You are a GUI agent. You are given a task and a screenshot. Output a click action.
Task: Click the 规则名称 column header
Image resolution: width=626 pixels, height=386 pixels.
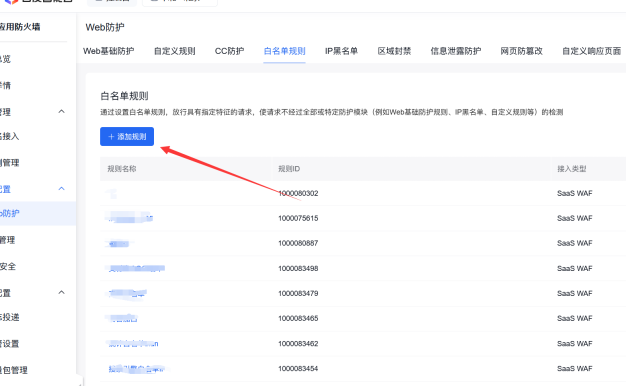click(122, 169)
